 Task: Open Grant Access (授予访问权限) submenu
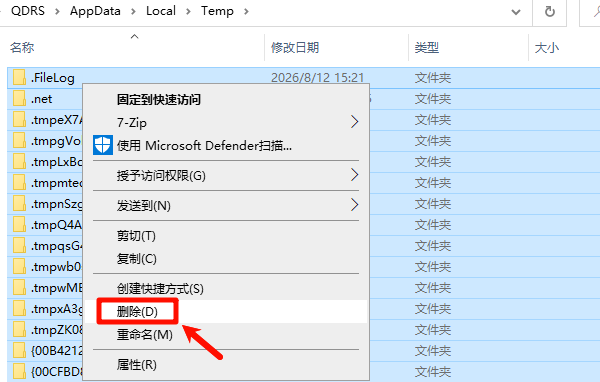226,175
